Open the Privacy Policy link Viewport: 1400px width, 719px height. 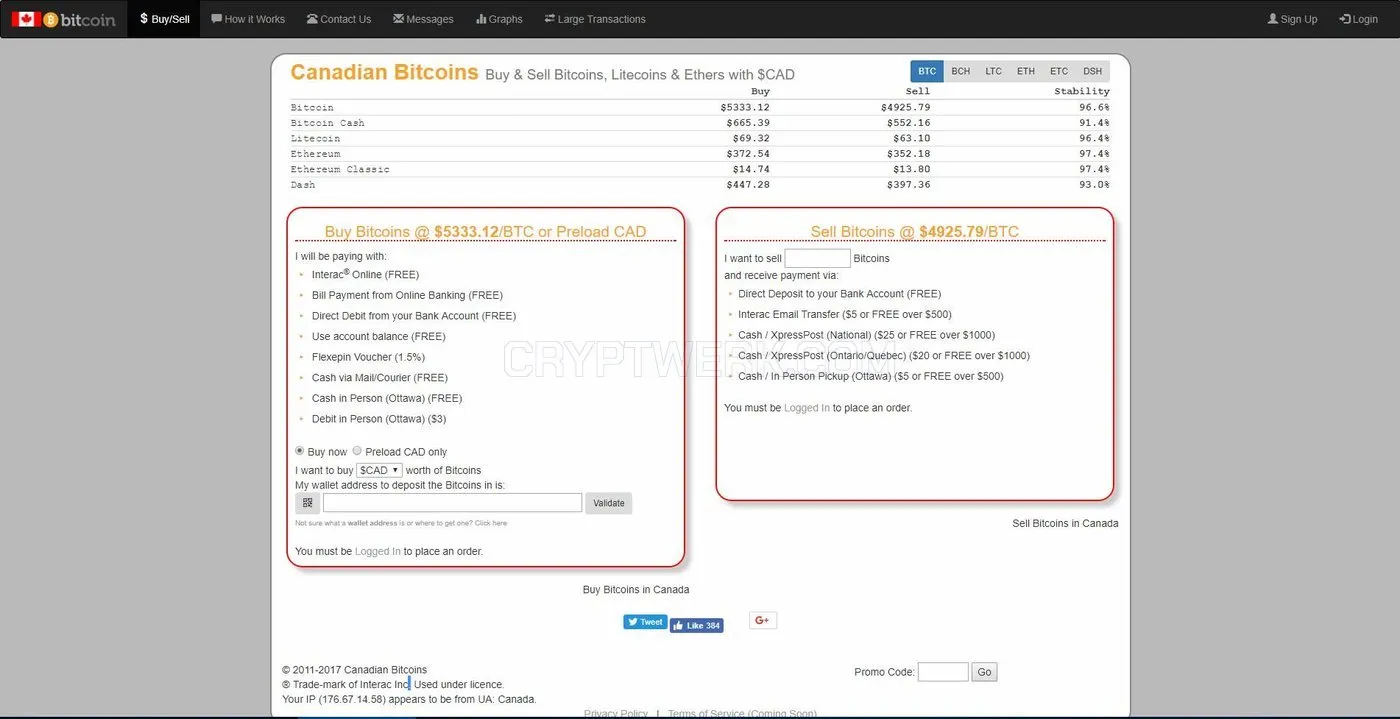616,713
